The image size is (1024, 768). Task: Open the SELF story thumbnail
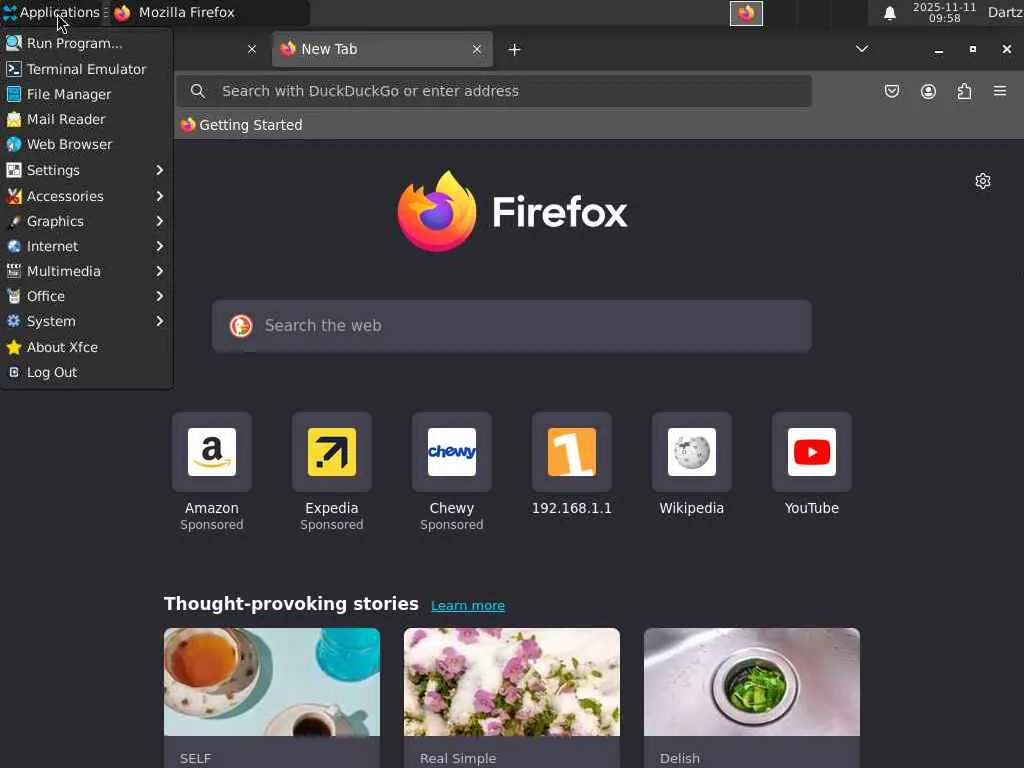click(272, 682)
